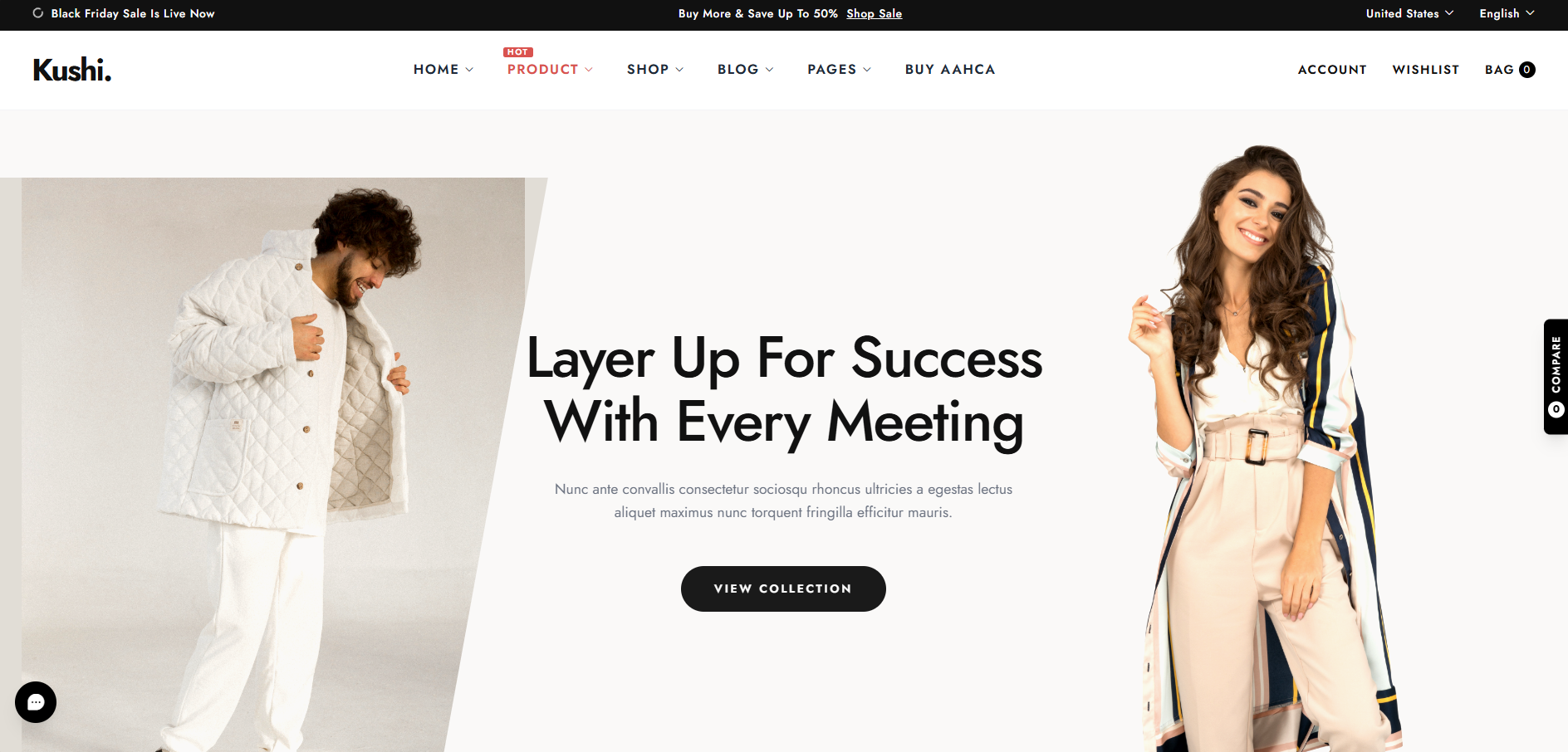This screenshot has height=752, width=1568.
Task: Click the Buy Aahca link
Action: (x=950, y=70)
